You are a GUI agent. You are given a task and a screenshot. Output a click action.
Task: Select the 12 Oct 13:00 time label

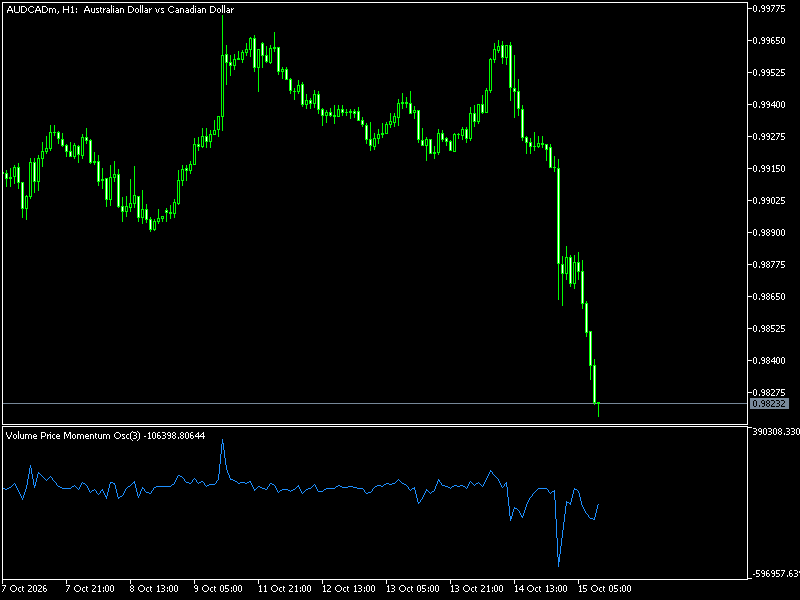click(x=348, y=588)
